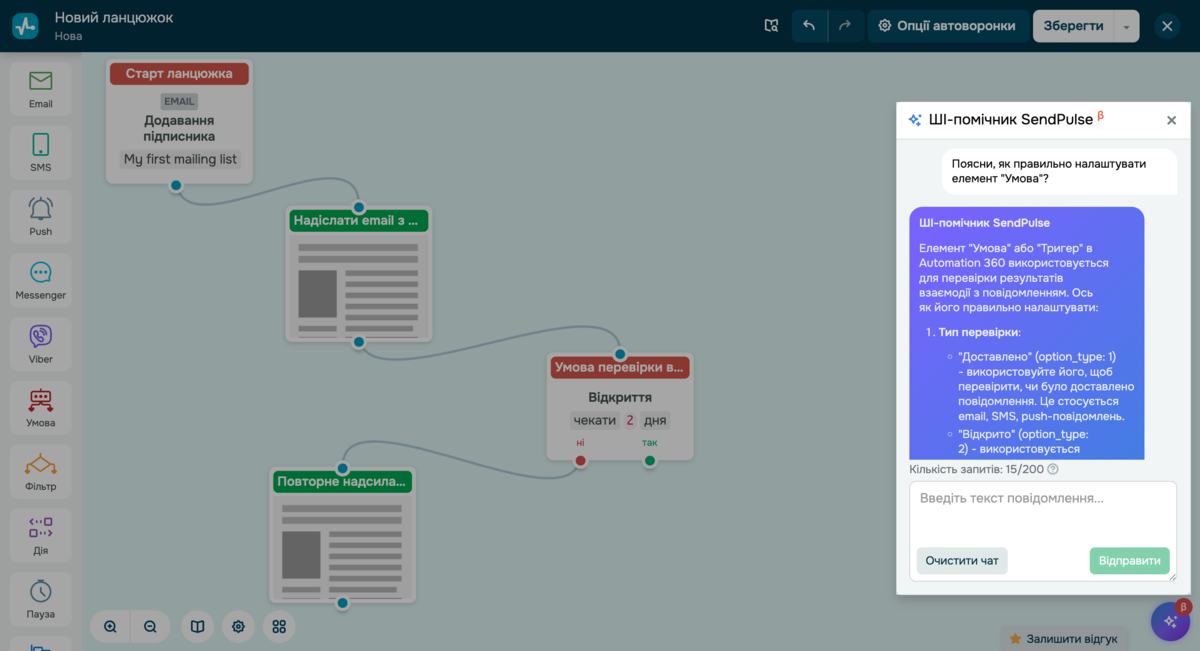The width and height of the screenshot is (1200, 651).
Task: Click the auto-arrange blocks grid icon
Action: pyautogui.click(x=279, y=627)
